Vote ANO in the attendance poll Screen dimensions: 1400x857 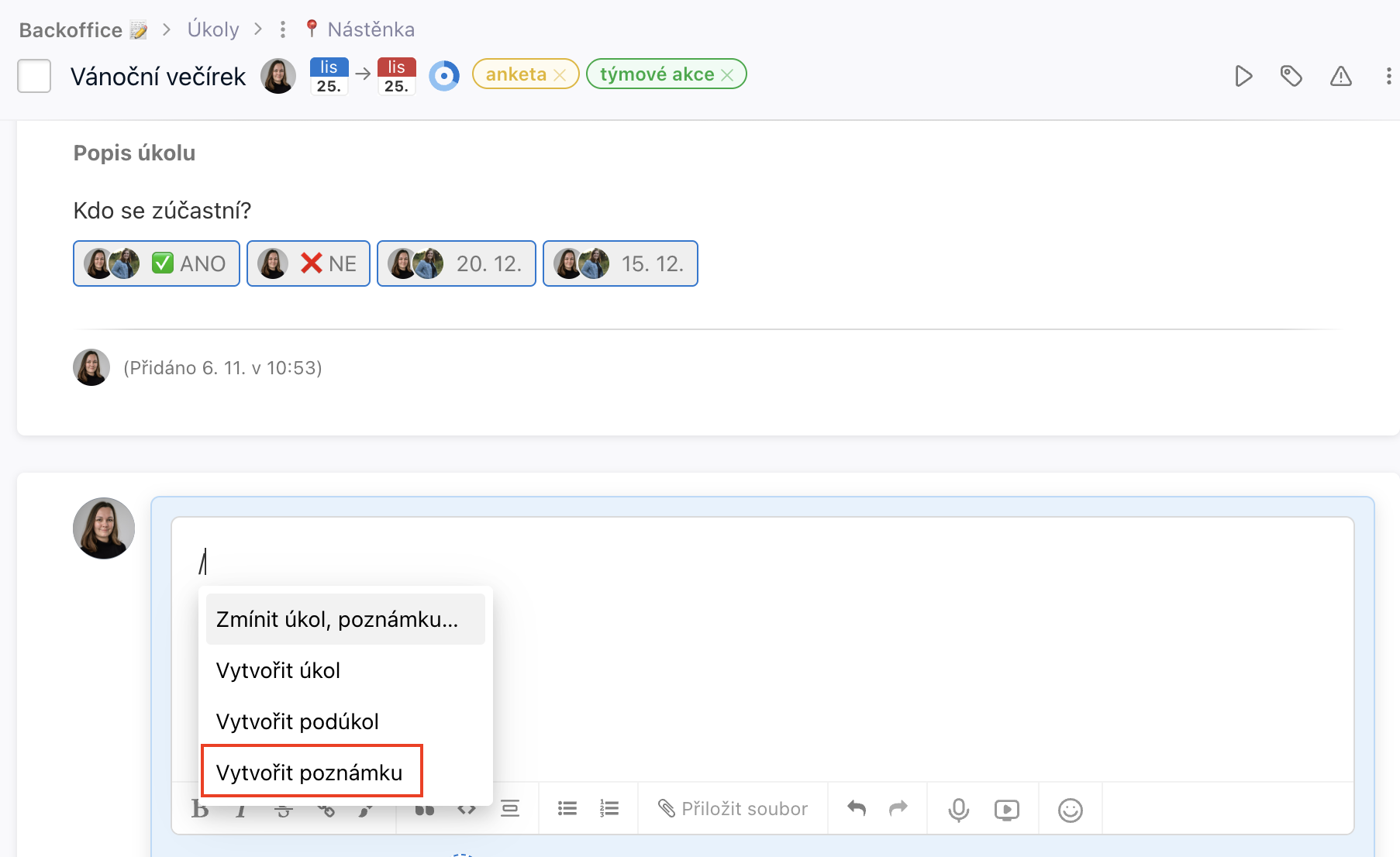pos(156,263)
